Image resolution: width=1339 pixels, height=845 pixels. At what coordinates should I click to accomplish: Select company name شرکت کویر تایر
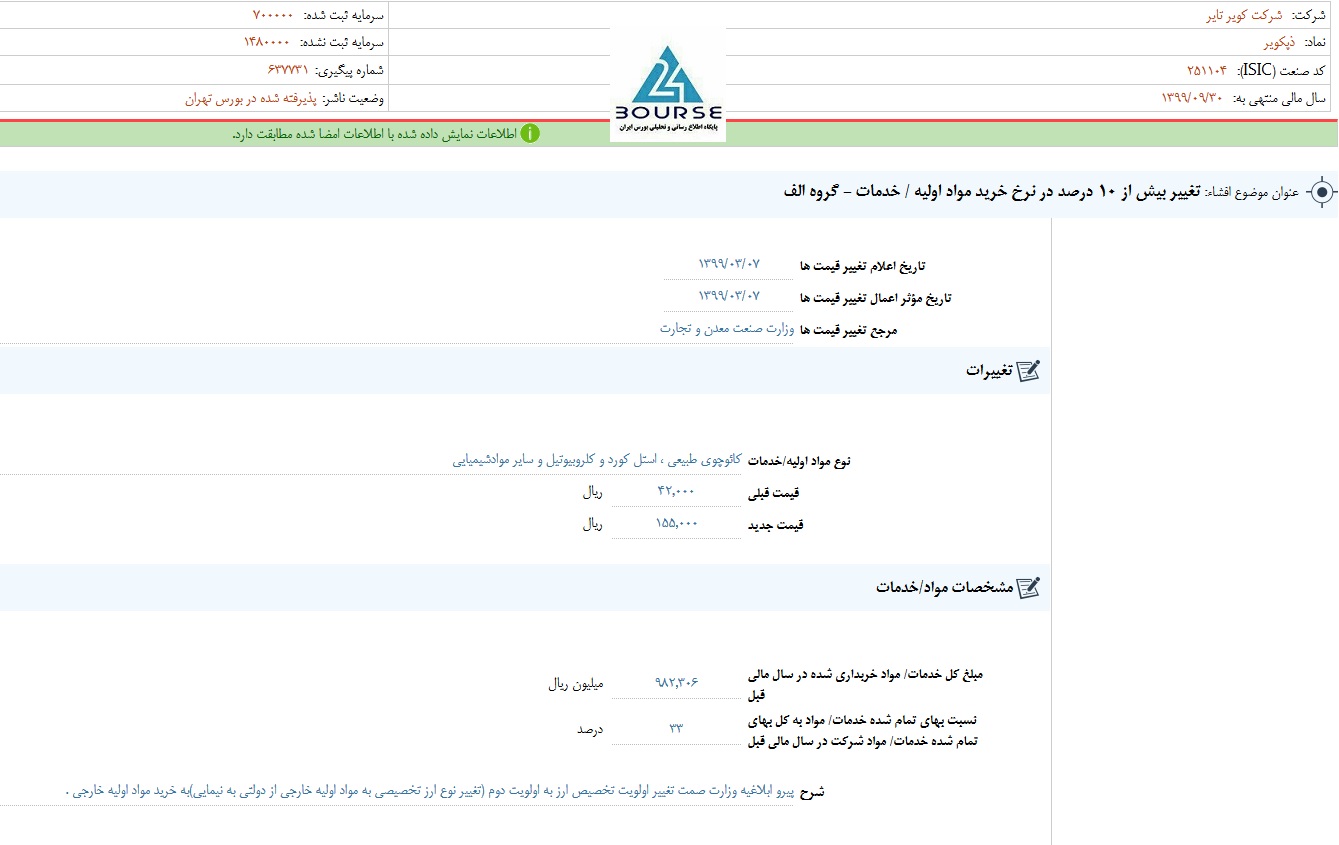1246,15
